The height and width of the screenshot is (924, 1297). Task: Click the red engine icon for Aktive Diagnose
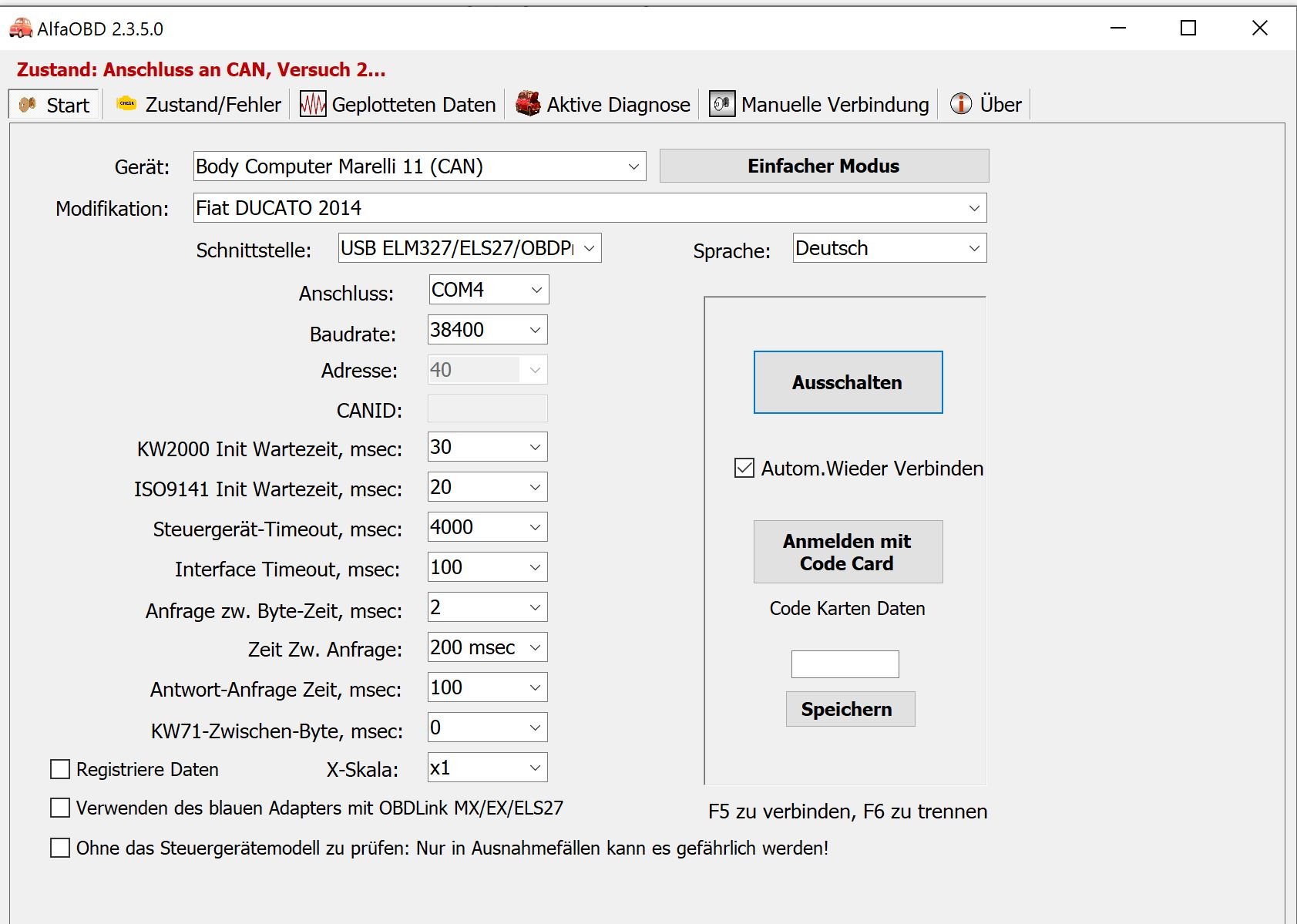(x=528, y=103)
